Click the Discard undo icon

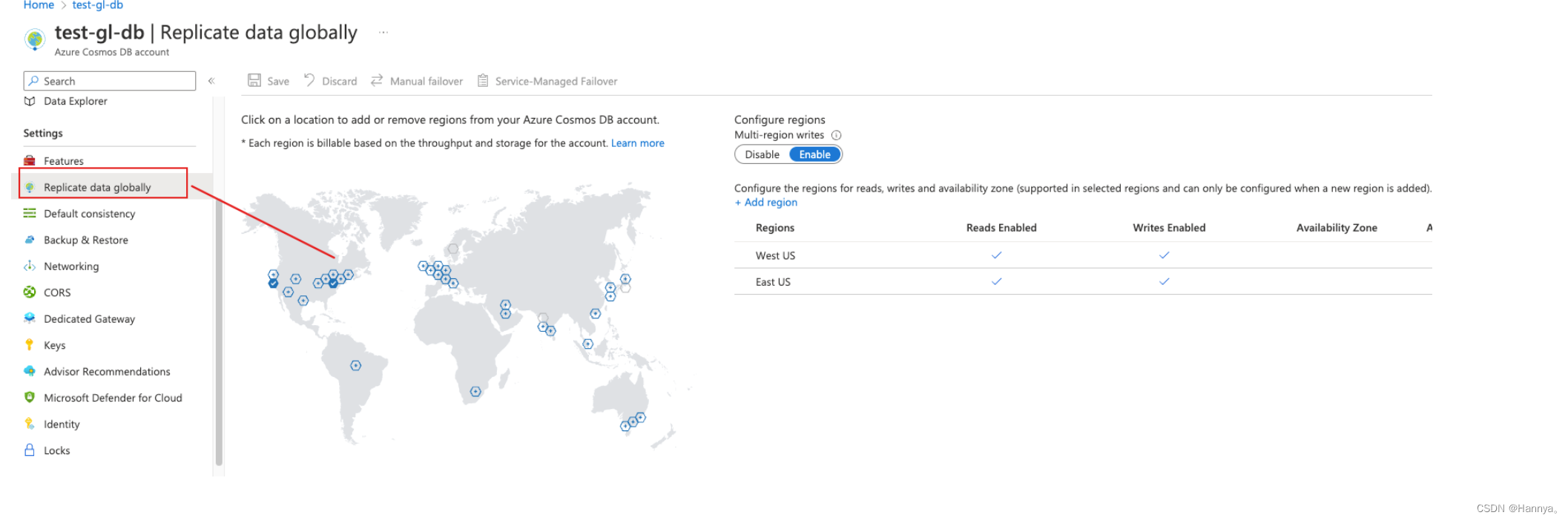(309, 80)
